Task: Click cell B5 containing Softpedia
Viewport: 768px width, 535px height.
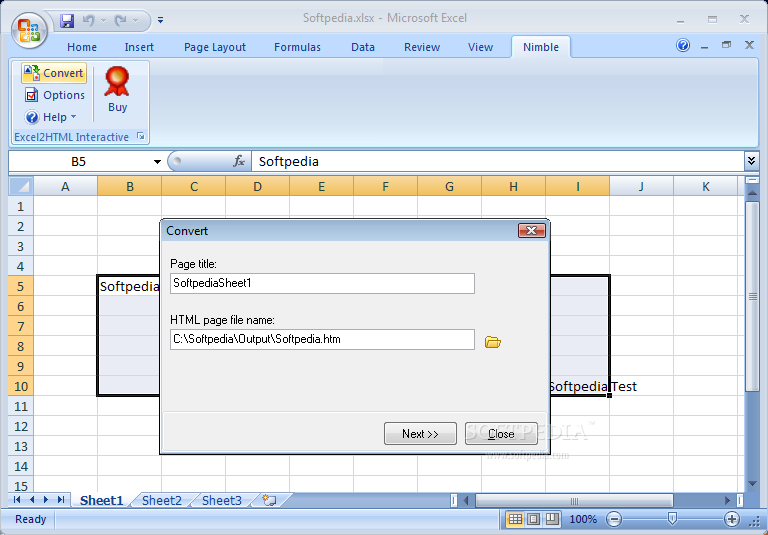Action: [x=129, y=286]
